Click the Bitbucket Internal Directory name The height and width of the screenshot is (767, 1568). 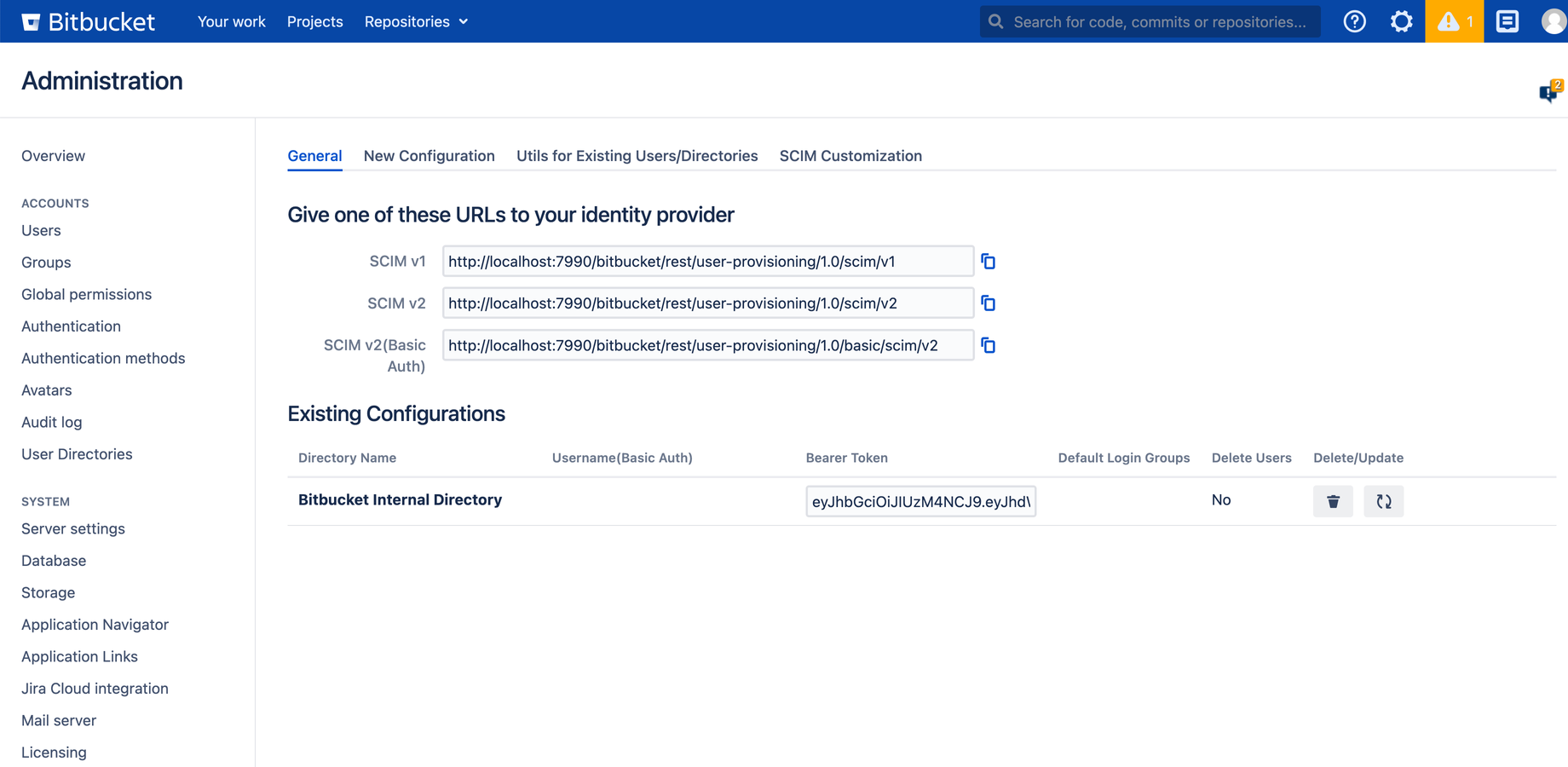[x=400, y=500]
